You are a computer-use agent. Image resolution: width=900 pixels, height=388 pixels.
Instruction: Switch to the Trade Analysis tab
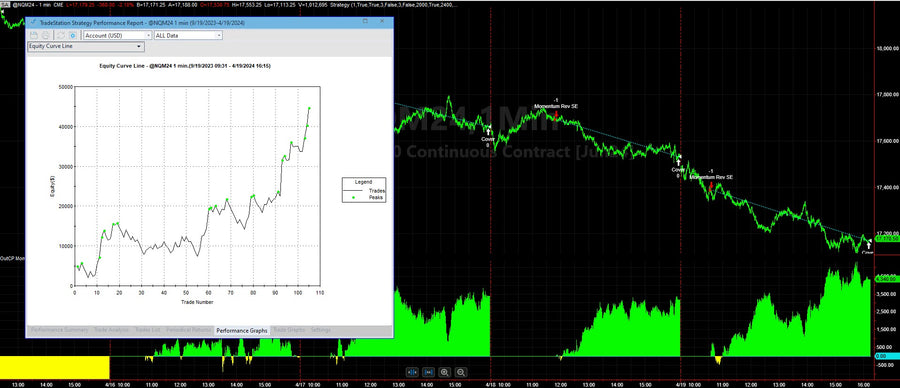[111, 331]
